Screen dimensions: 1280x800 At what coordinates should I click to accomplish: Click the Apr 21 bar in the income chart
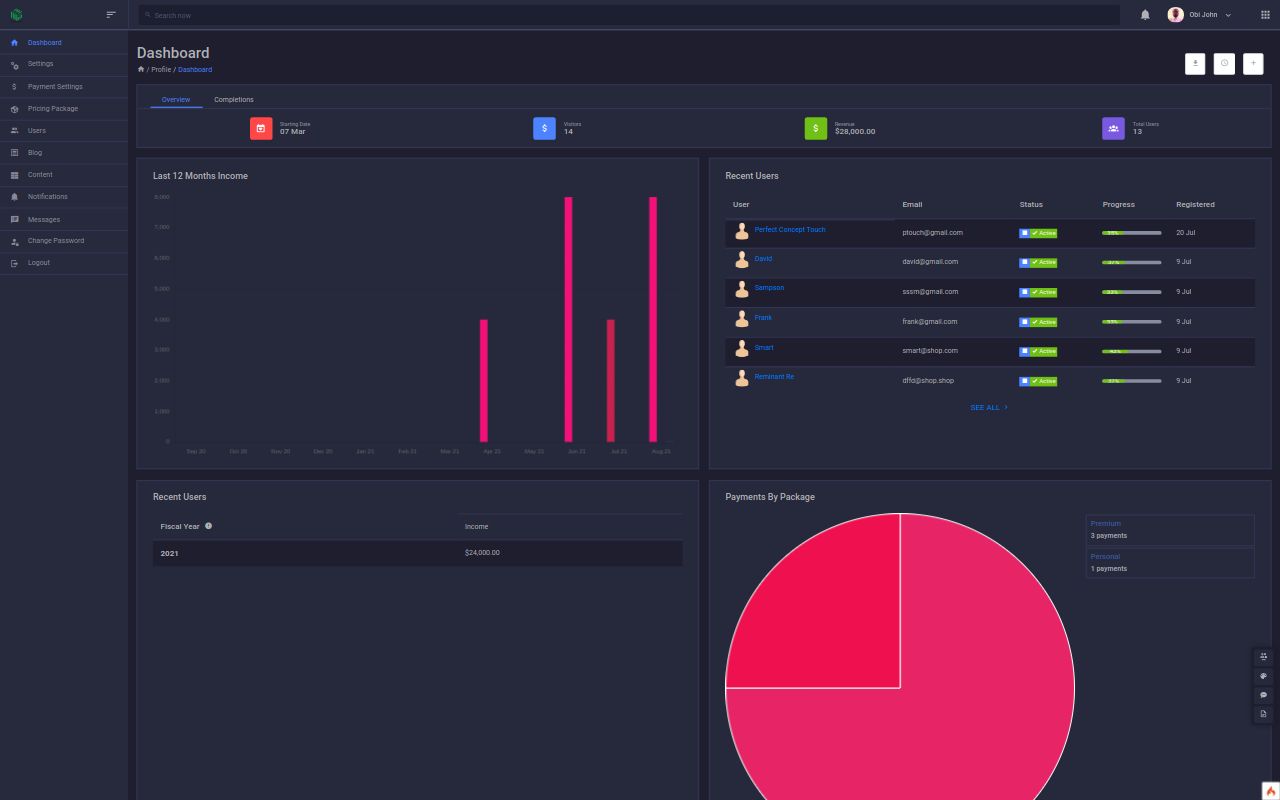(484, 380)
